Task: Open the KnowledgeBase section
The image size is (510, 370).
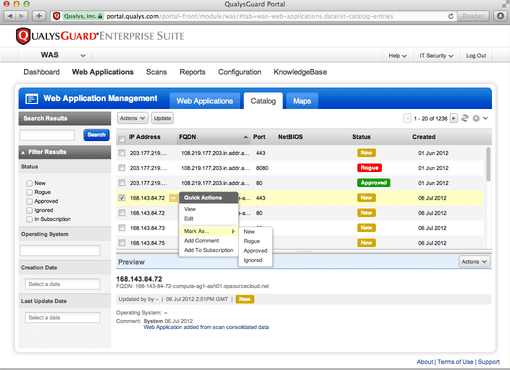Action: point(300,72)
